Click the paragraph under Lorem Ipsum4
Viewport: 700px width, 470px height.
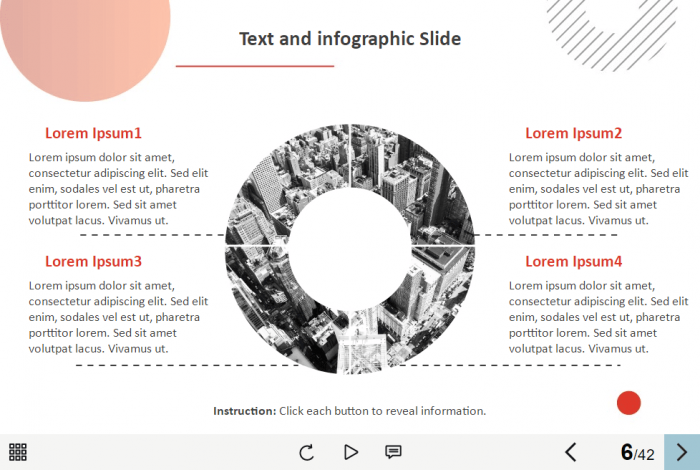(x=598, y=317)
